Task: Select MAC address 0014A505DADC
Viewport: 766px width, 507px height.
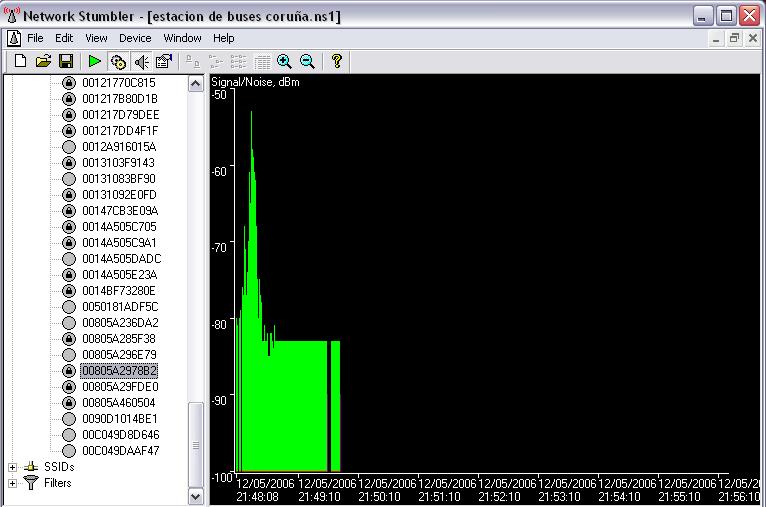Action: 122,259
